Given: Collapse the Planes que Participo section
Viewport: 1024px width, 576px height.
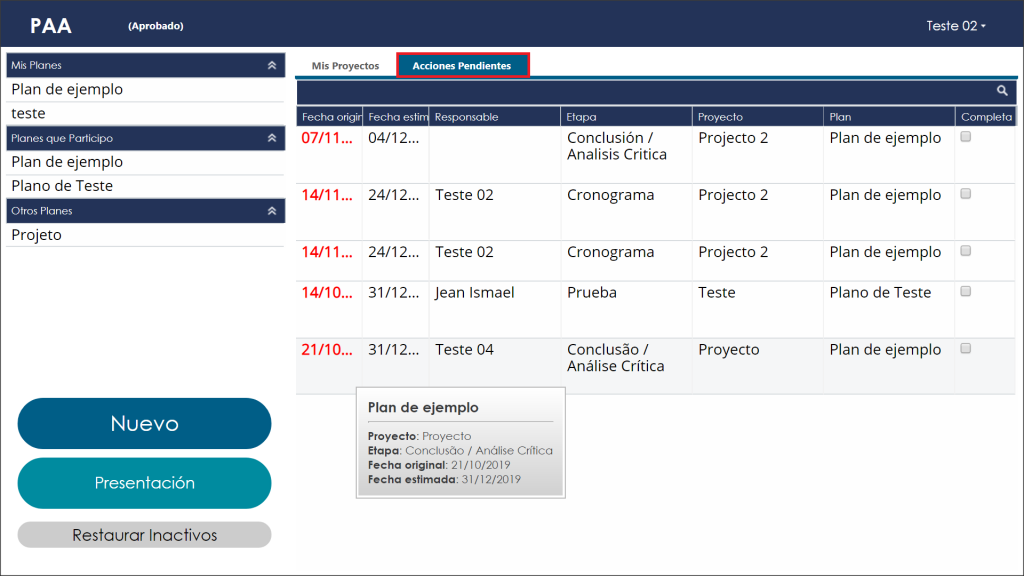Looking at the screenshot, I should pos(272,138).
